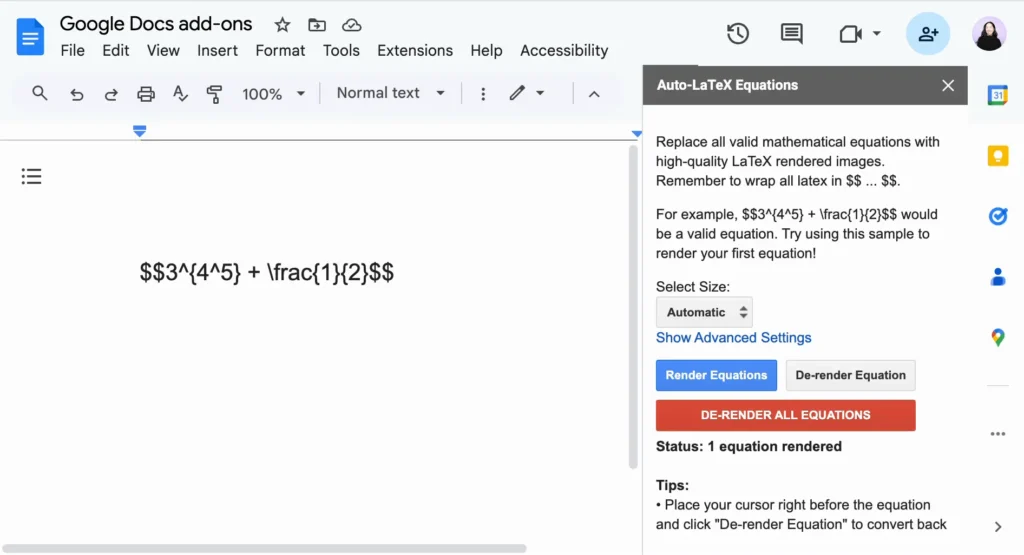Open Google Maps side panel icon

(x=998, y=338)
